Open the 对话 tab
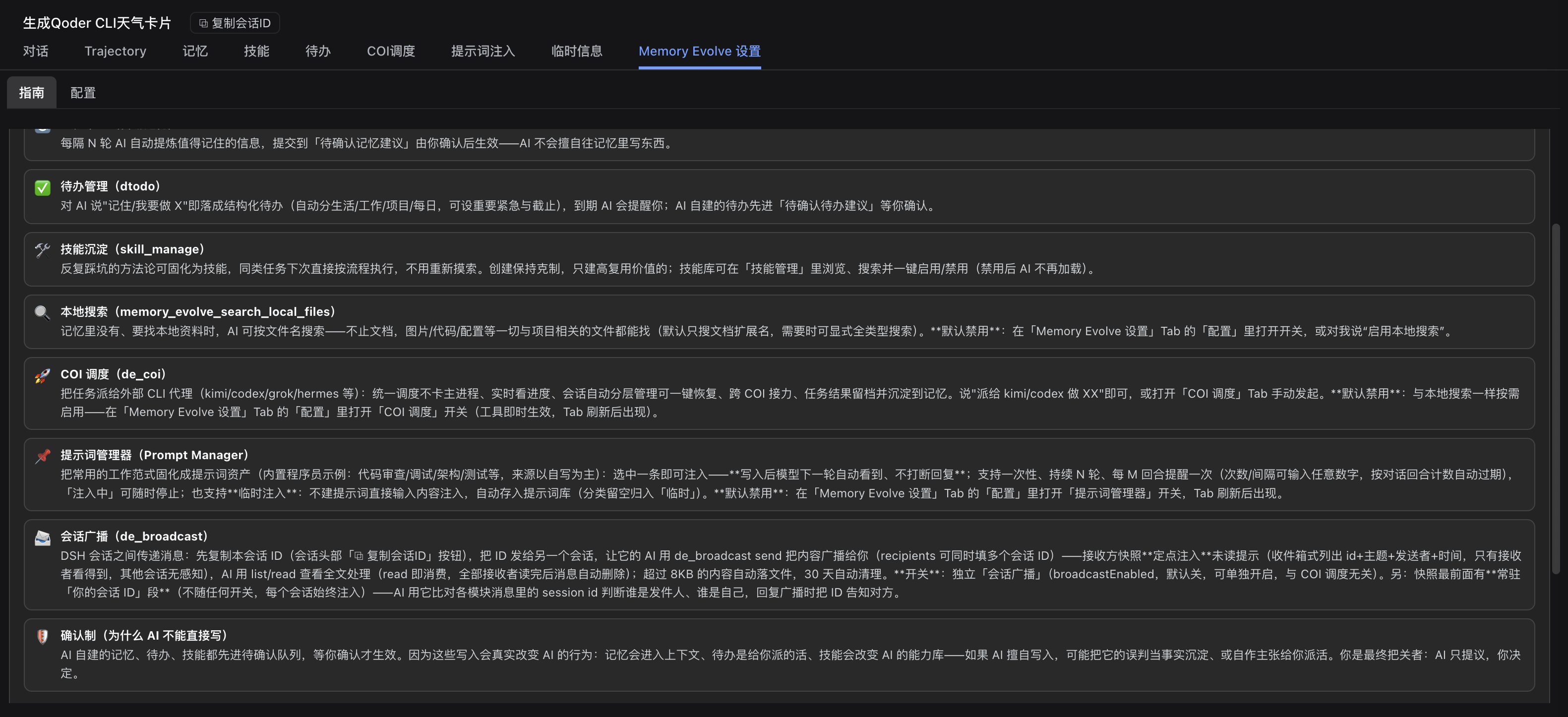Image resolution: width=1568 pixels, height=717 pixels. click(x=36, y=51)
